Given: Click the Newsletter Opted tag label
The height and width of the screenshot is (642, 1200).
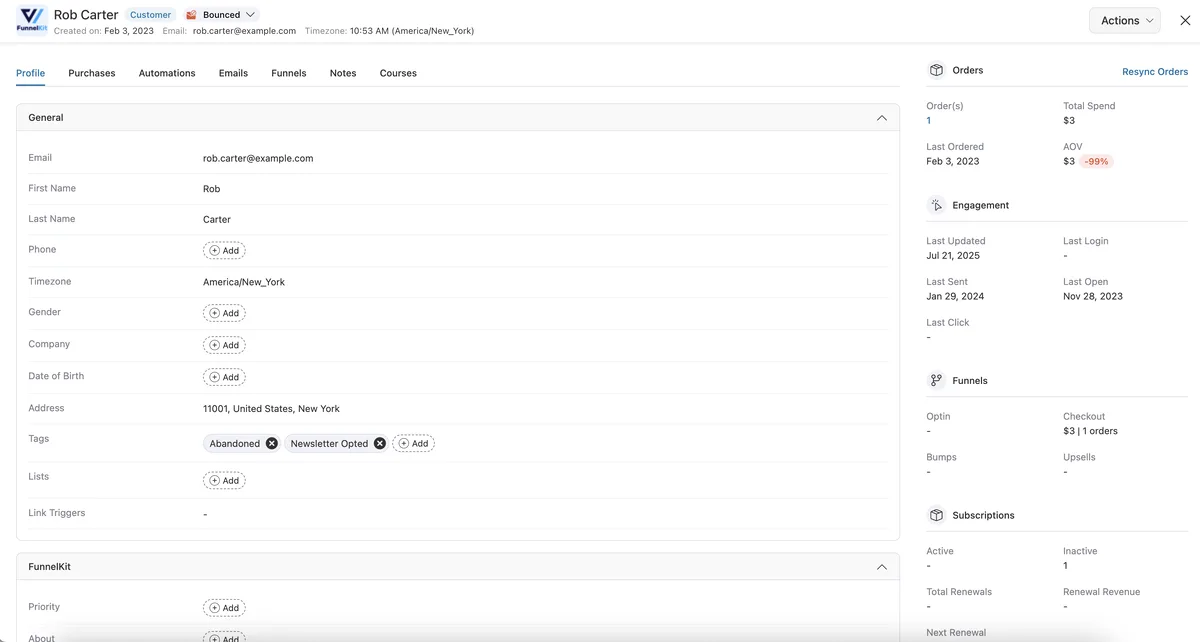Looking at the screenshot, I should [x=329, y=443].
